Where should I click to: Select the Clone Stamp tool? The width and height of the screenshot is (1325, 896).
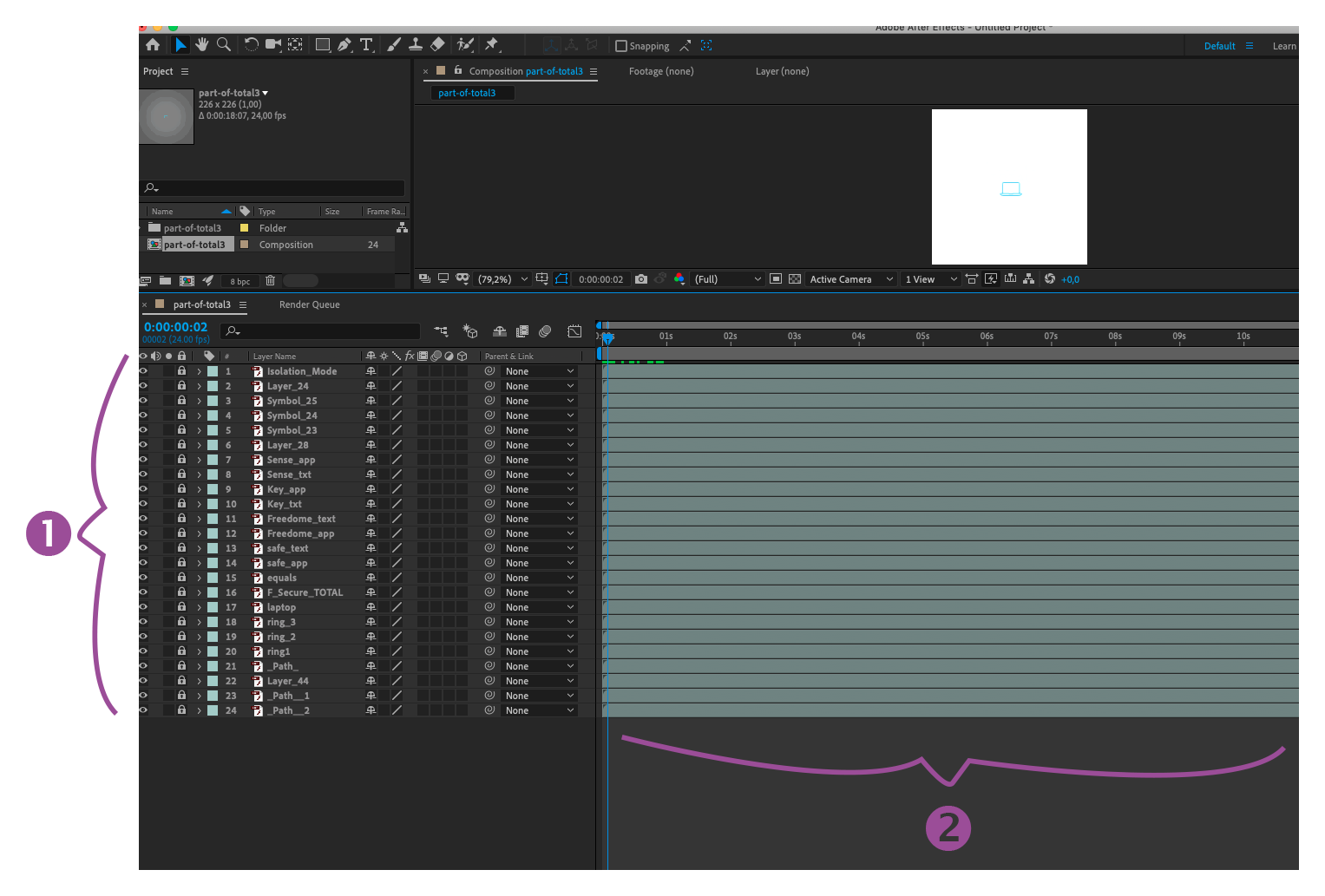(416, 44)
